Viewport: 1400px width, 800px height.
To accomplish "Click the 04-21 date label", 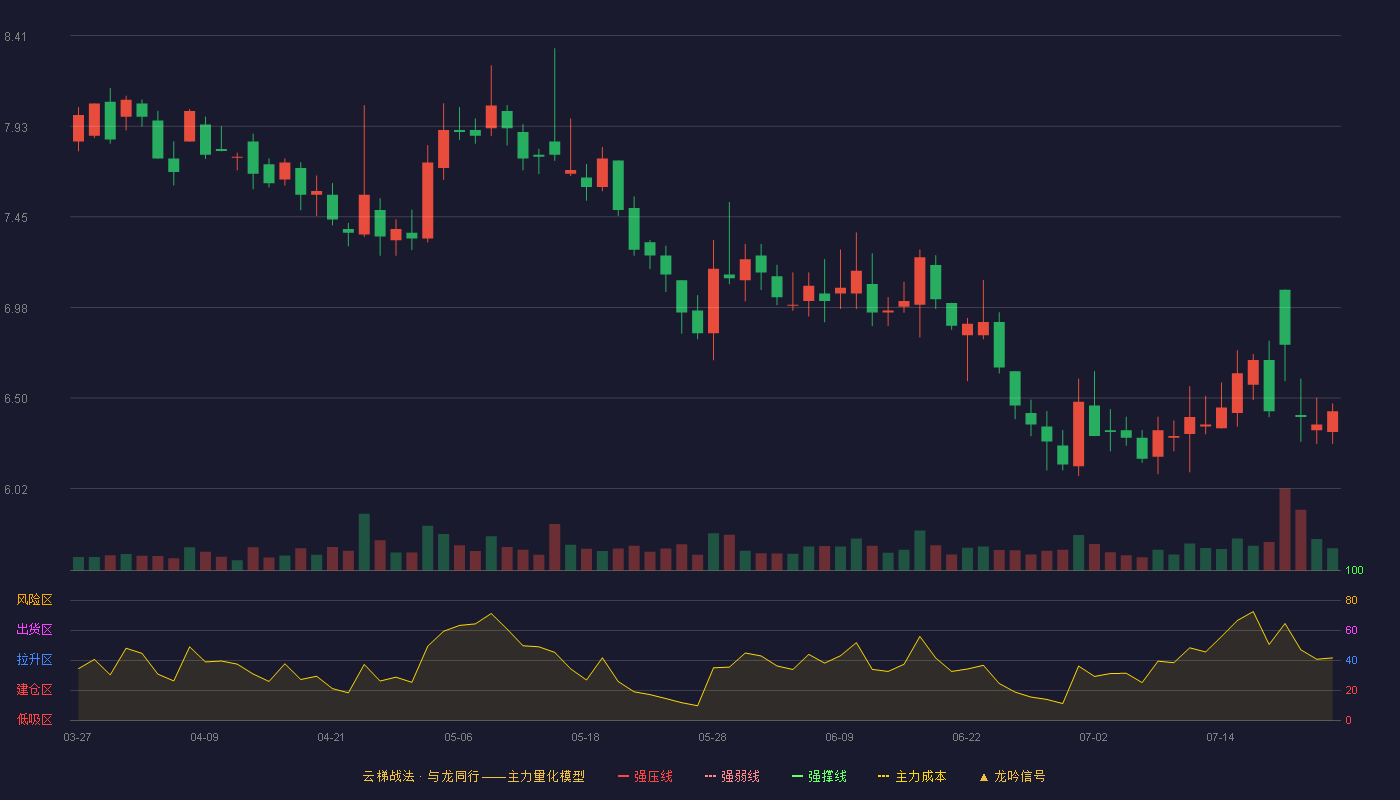I will (x=331, y=737).
